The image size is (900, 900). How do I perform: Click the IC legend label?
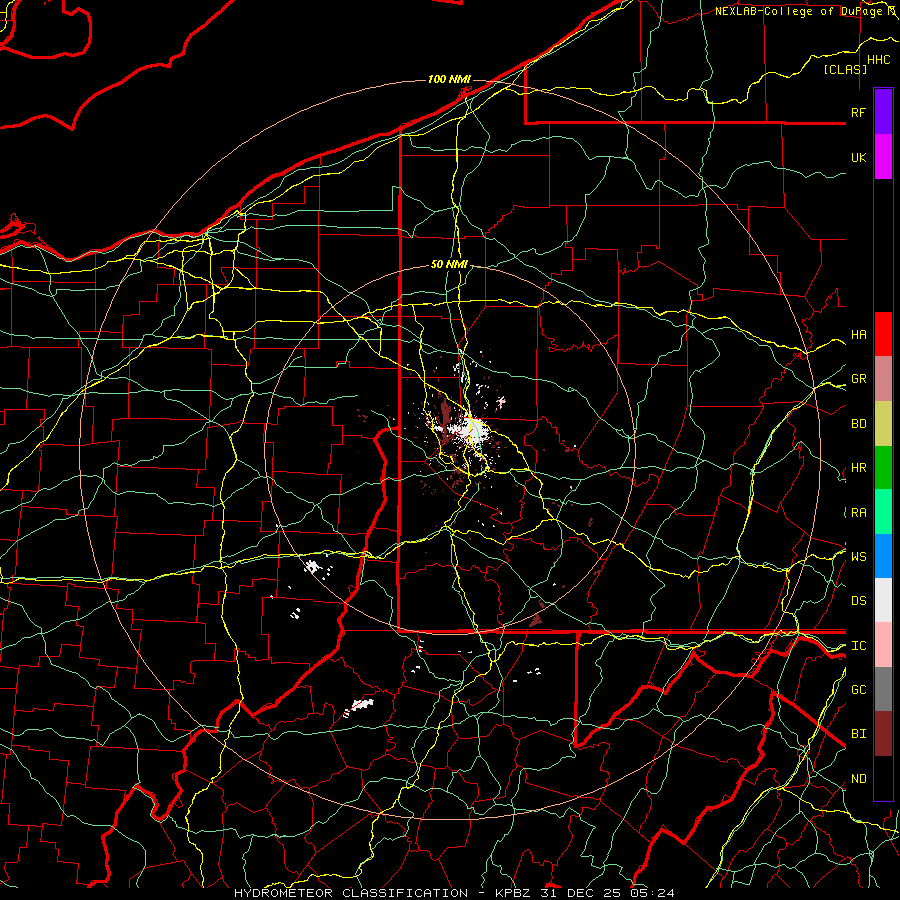tap(858, 646)
